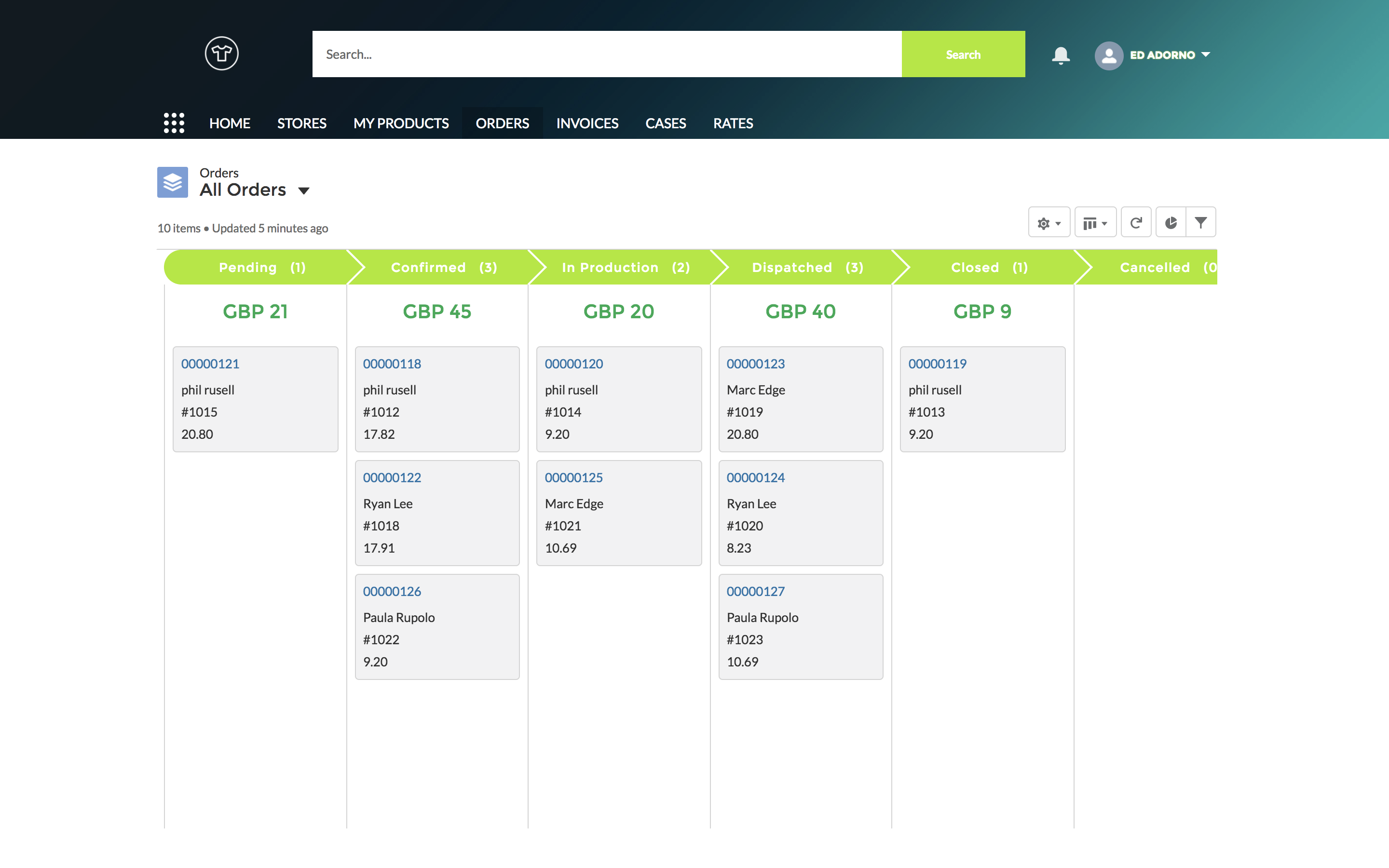The width and height of the screenshot is (1389, 868).
Task: Open the app launcher grid icon
Action: click(173, 123)
